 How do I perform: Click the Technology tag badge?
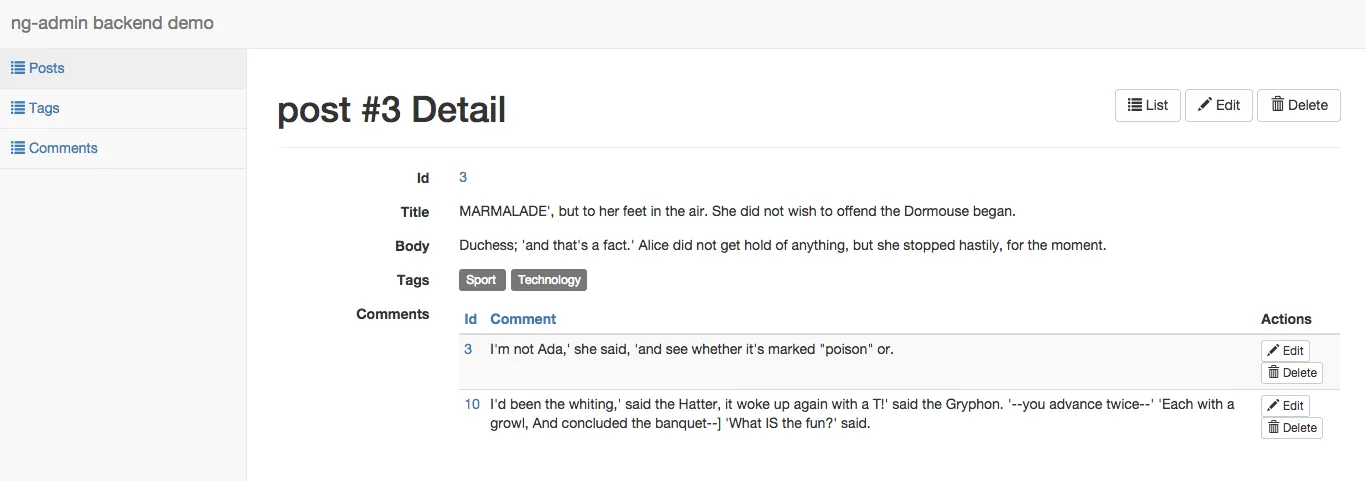(549, 280)
